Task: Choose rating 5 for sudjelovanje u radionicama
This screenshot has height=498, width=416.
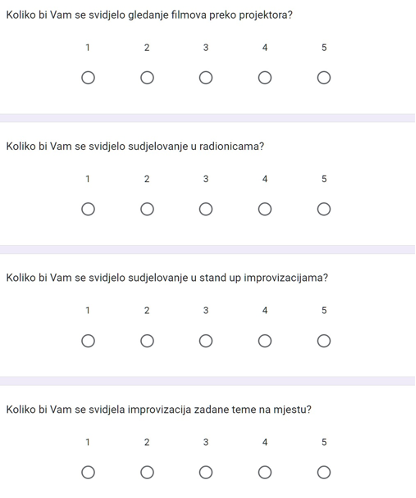Action: coord(324,209)
